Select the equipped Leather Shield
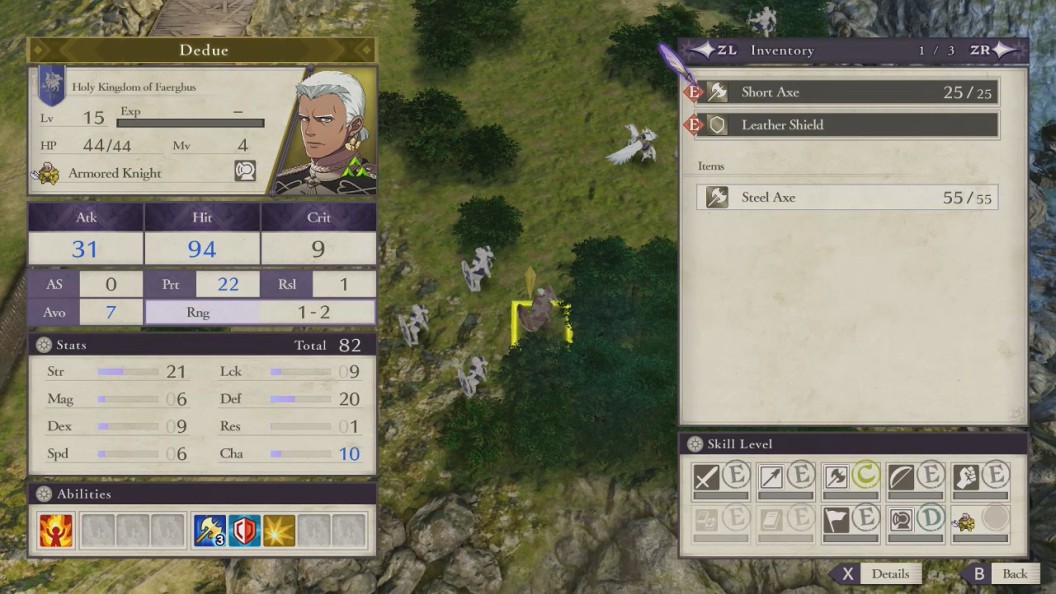Viewport: 1056px width, 594px height. click(x=847, y=125)
